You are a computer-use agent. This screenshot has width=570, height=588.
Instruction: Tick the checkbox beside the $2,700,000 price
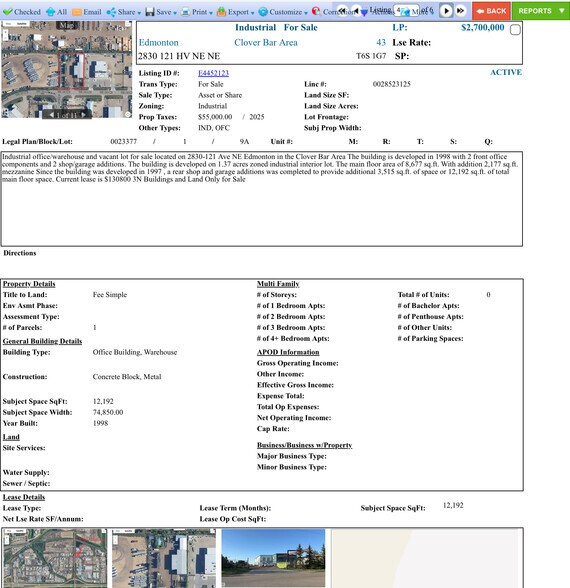(515, 30)
